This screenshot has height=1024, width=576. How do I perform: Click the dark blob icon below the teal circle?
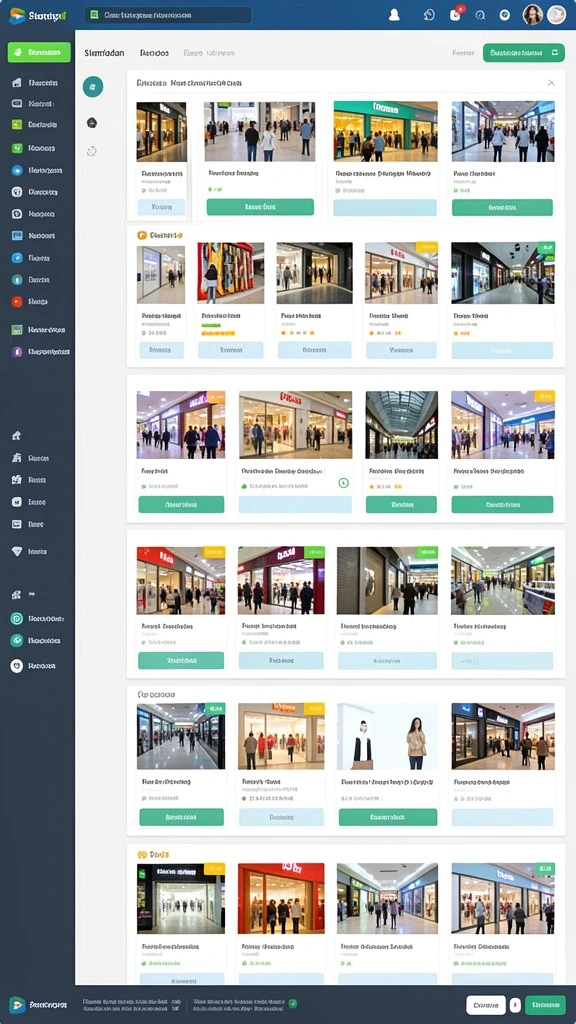click(x=92, y=123)
